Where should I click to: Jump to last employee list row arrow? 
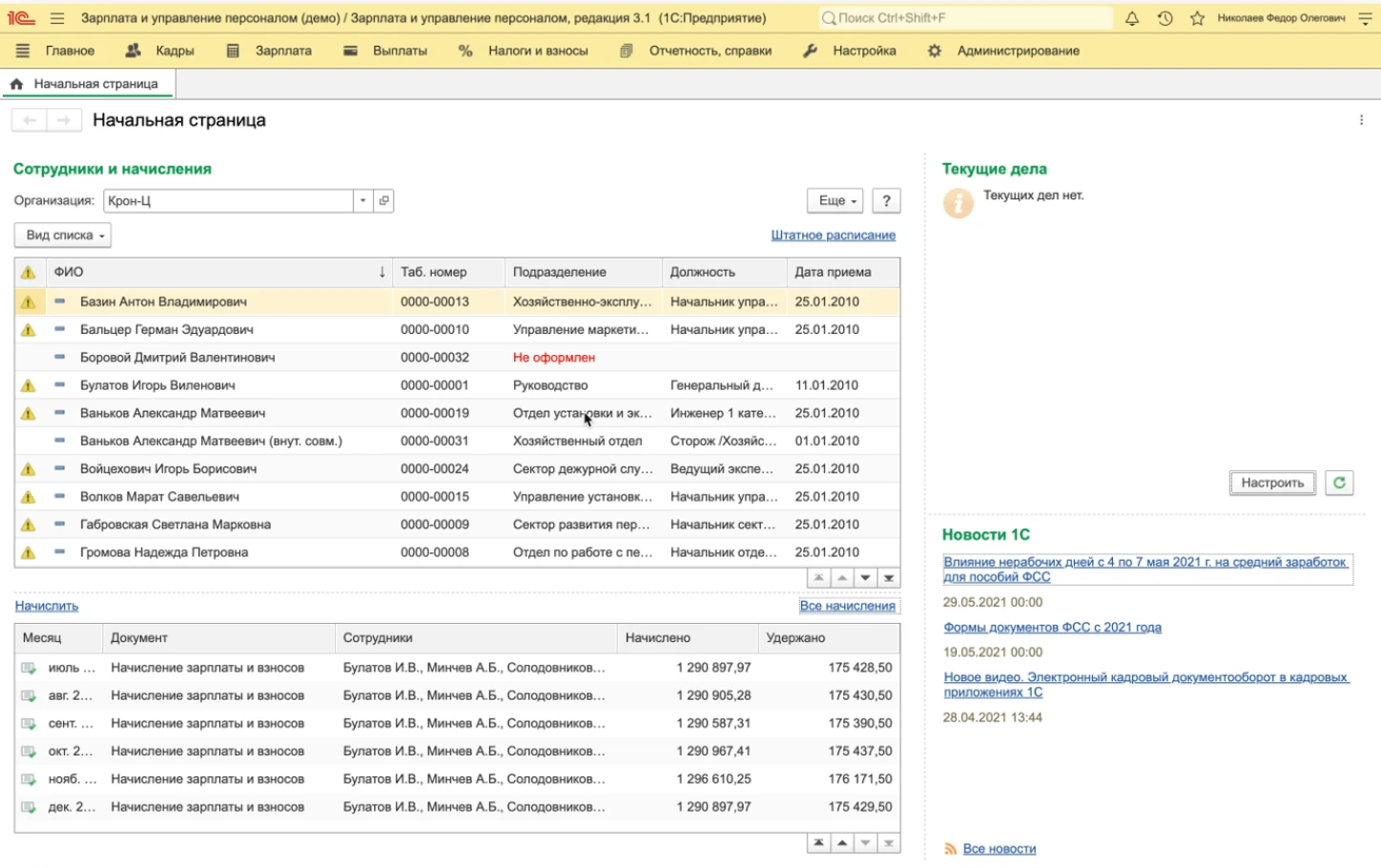pos(888,578)
